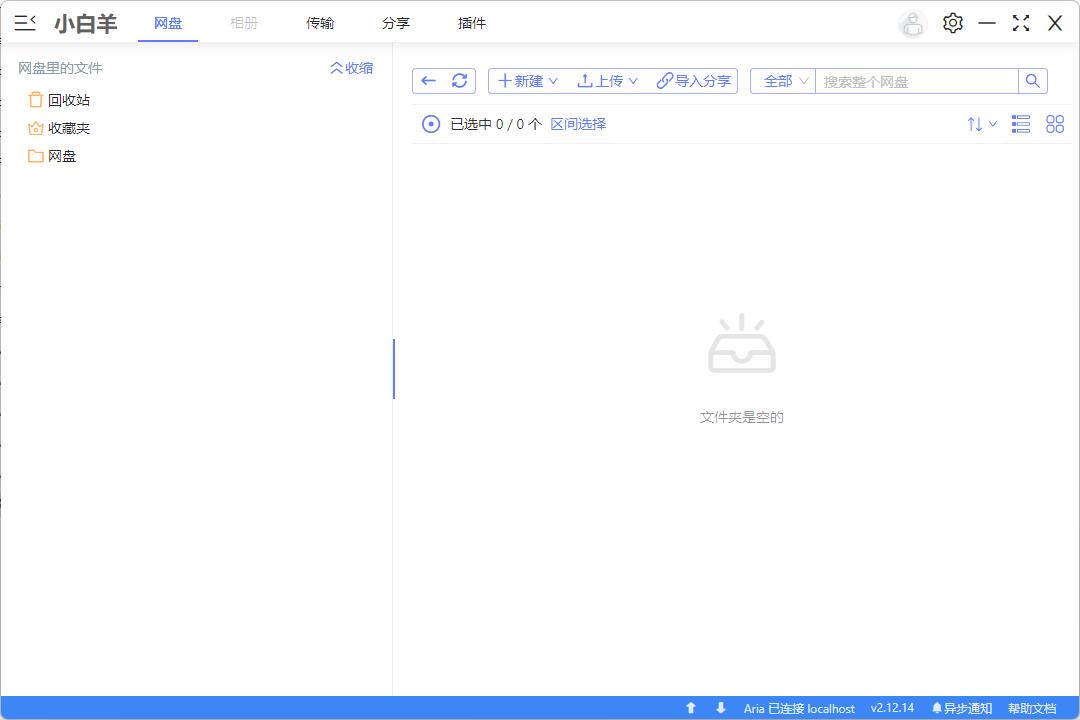Click the refresh icon to reload files
The height and width of the screenshot is (720, 1080).
459,81
